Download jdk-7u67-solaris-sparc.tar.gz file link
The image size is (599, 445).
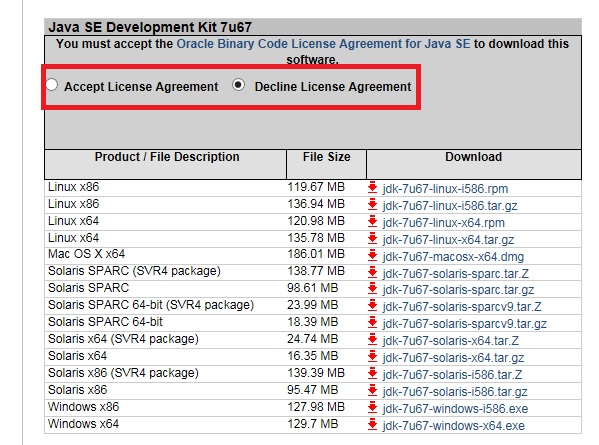pyautogui.click(x=458, y=290)
